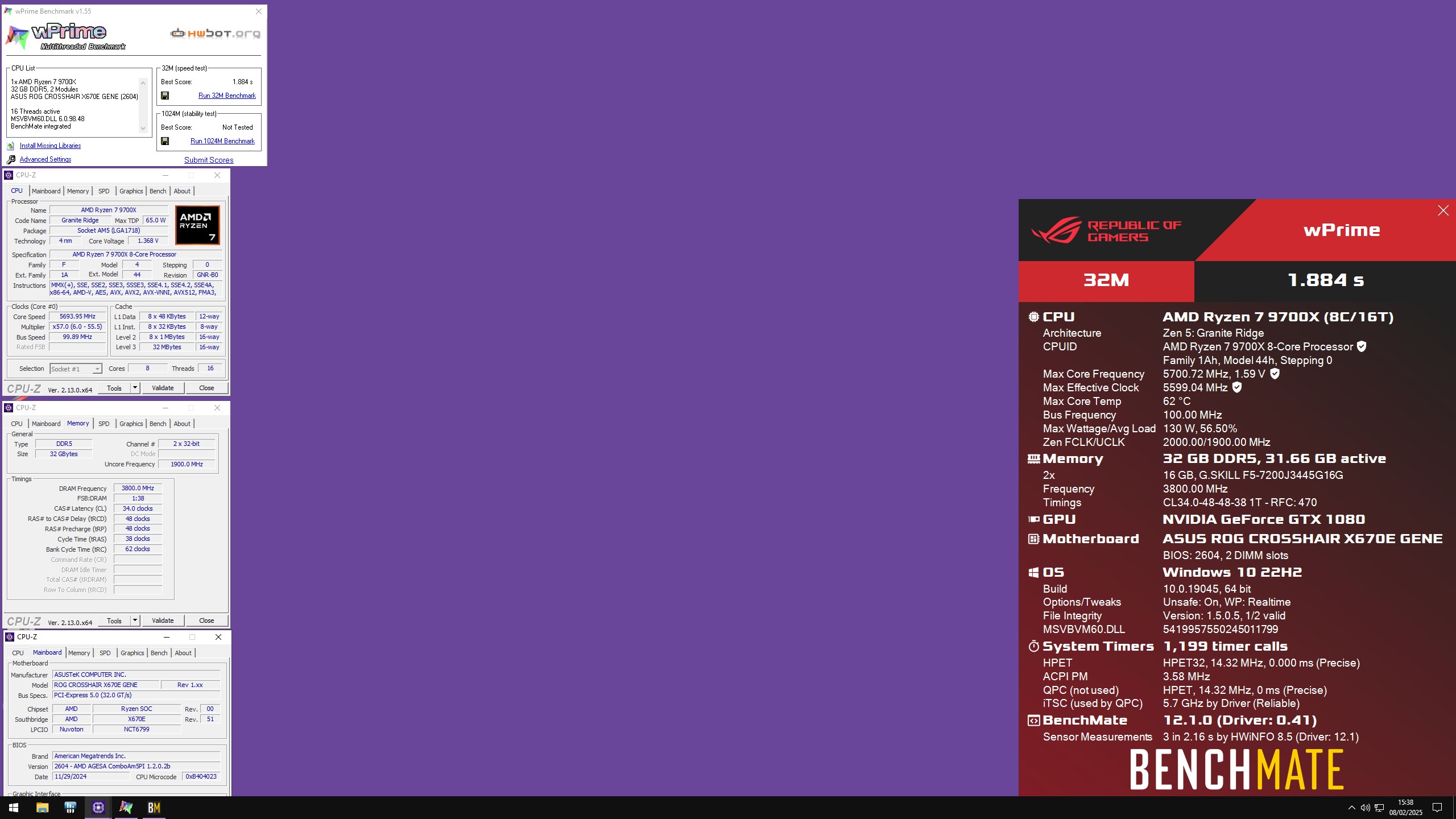The height and width of the screenshot is (819, 1456).
Task: Click the save icon beside Run 1024M Benchmark
Action: 165,141
